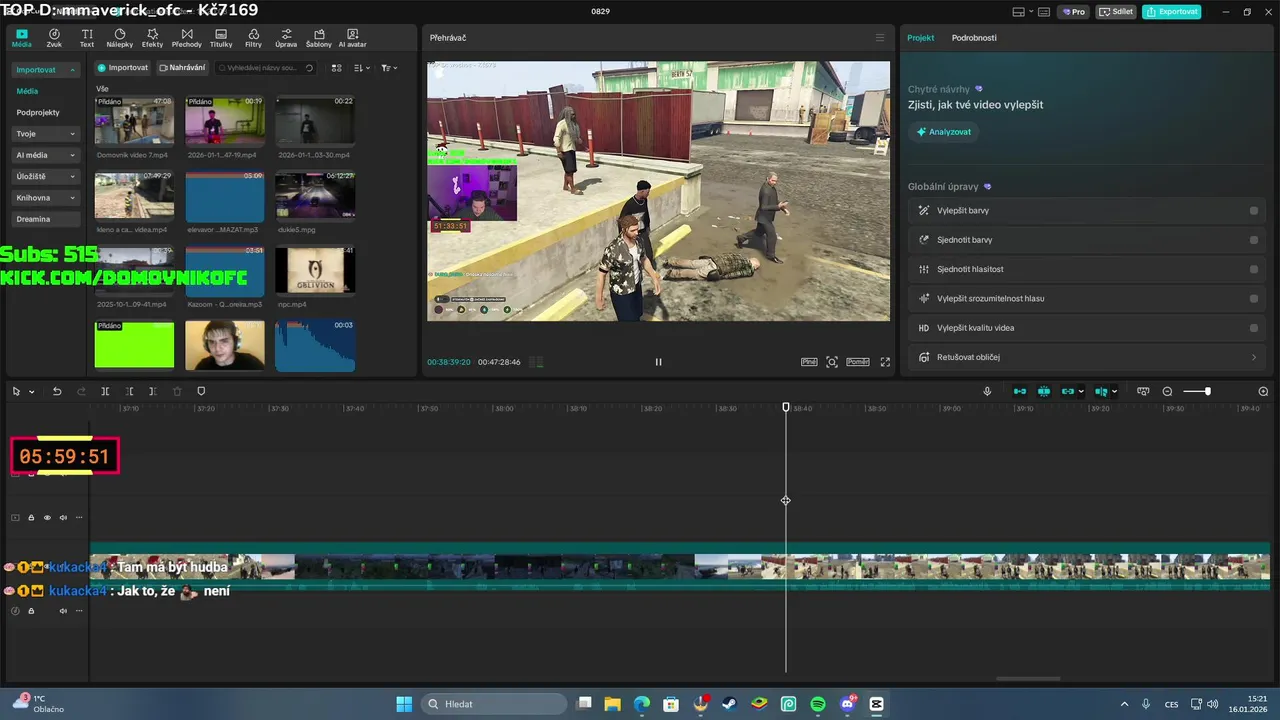Screen dimensions: 1280x720
Task: Click the media search input field
Action: click(265, 68)
